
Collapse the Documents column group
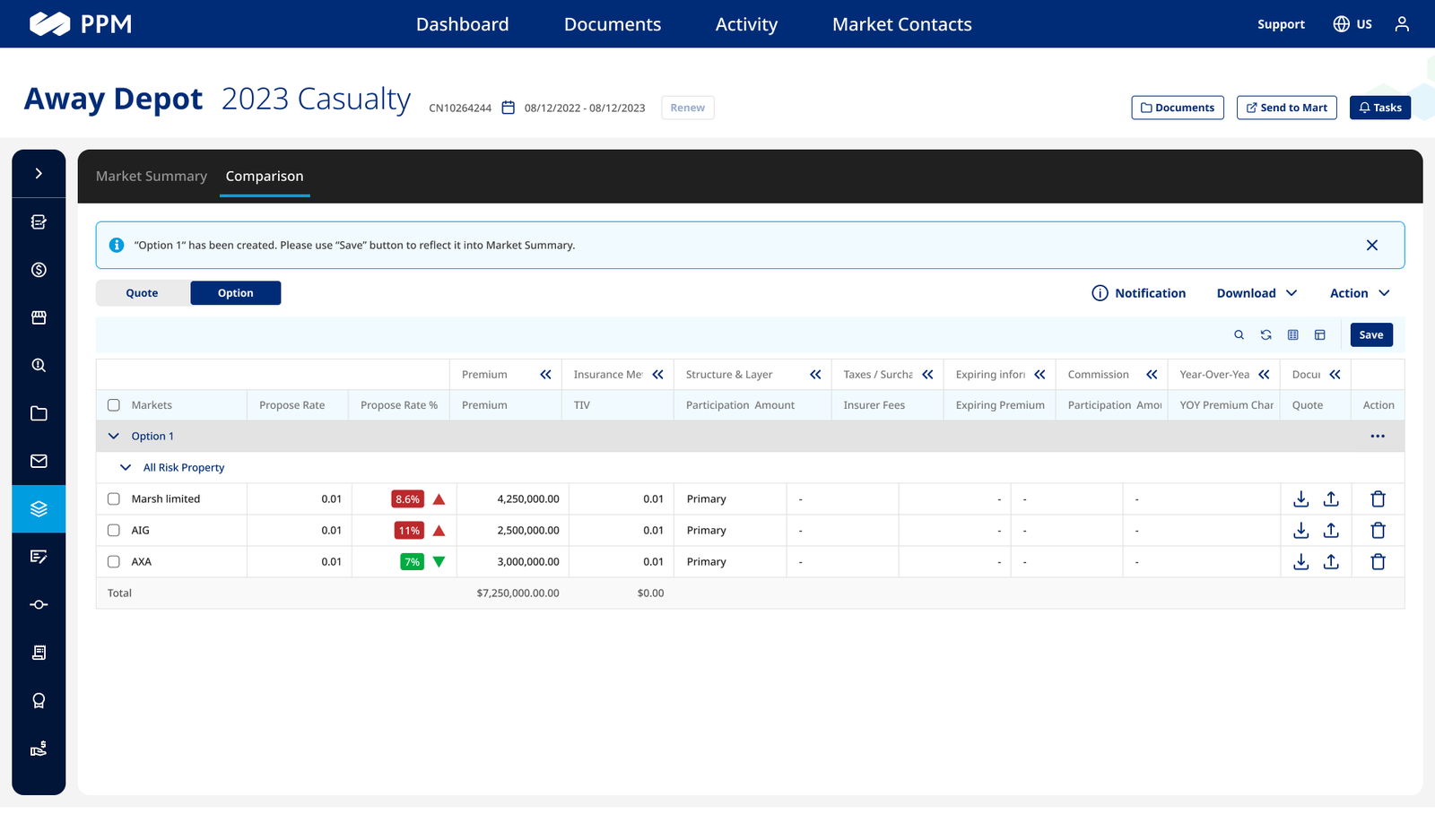[1335, 375]
